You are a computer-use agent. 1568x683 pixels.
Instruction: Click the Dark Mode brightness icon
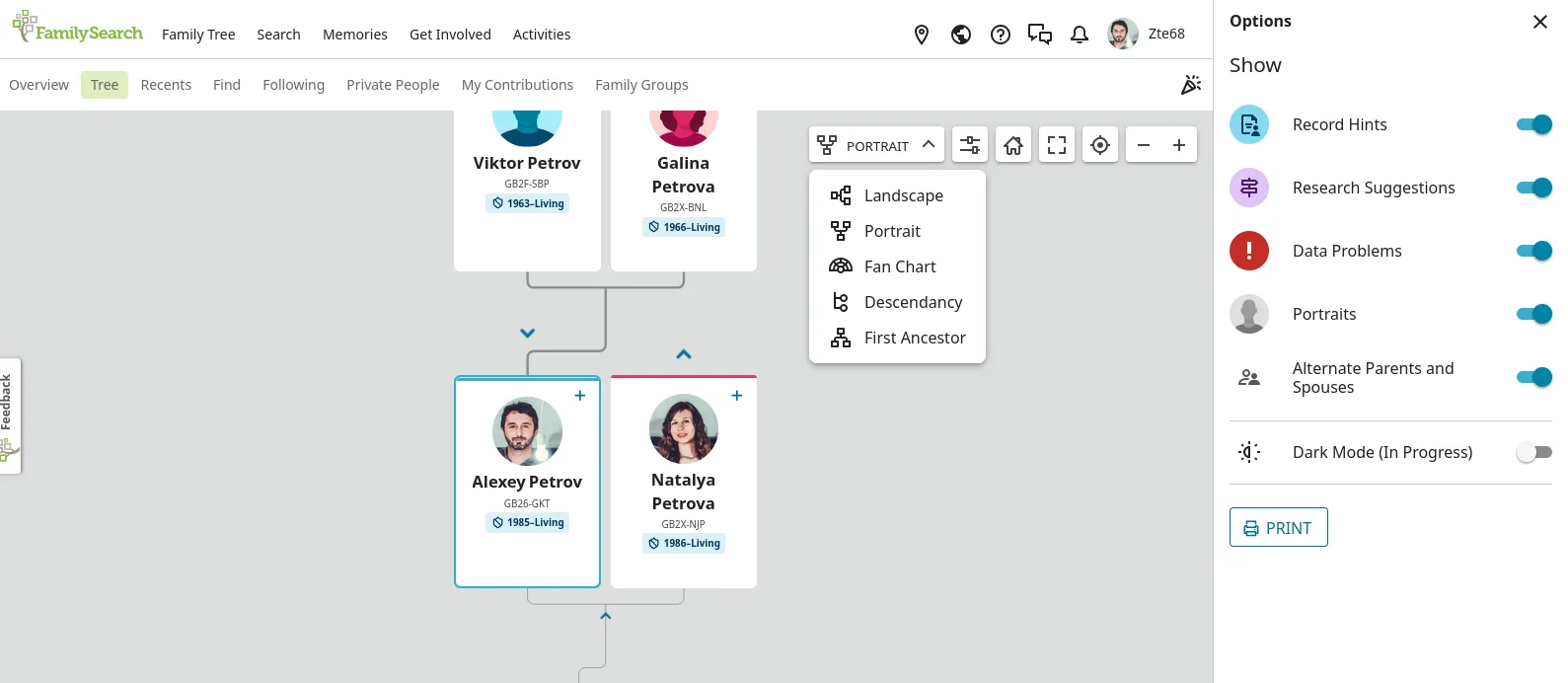(x=1249, y=452)
